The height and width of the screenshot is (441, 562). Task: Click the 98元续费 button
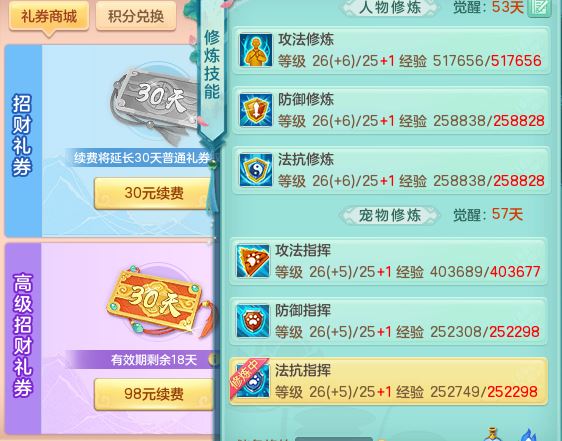point(153,394)
